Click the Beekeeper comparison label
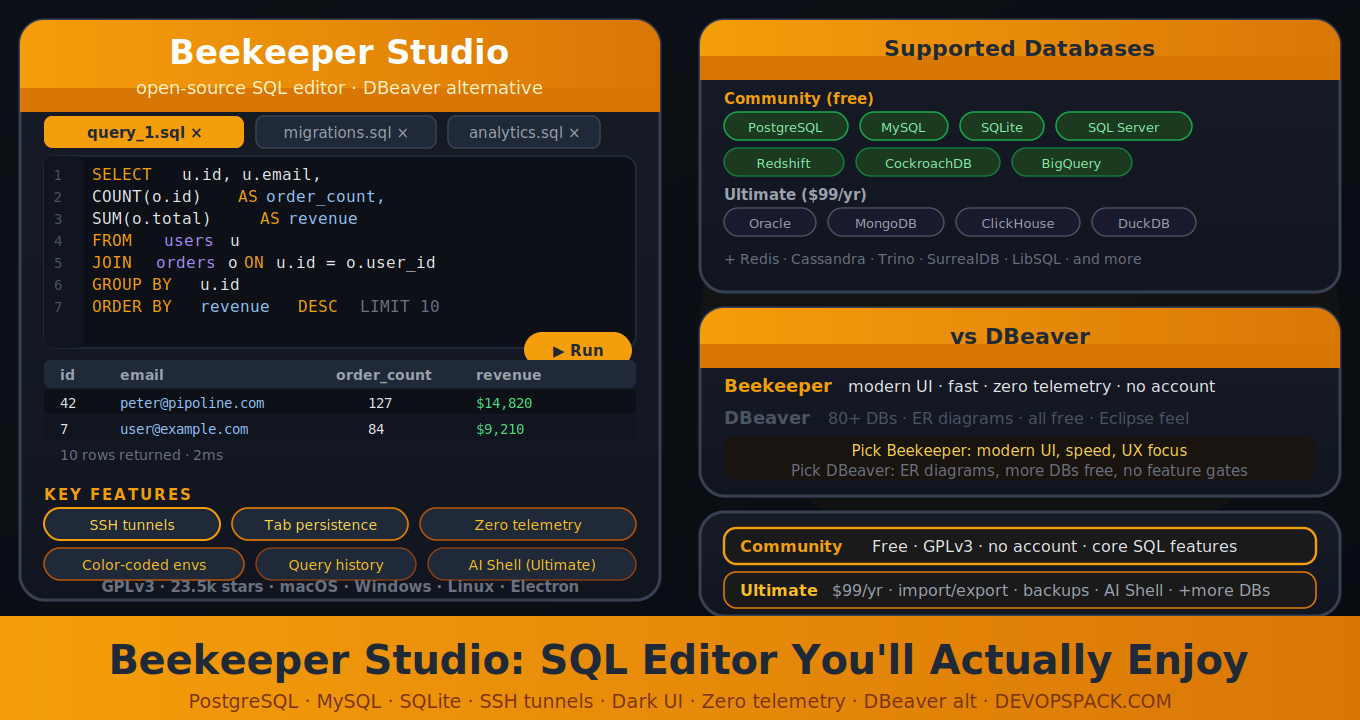This screenshot has height=720, width=1360. pyautogui.click(x=778, y=386)
